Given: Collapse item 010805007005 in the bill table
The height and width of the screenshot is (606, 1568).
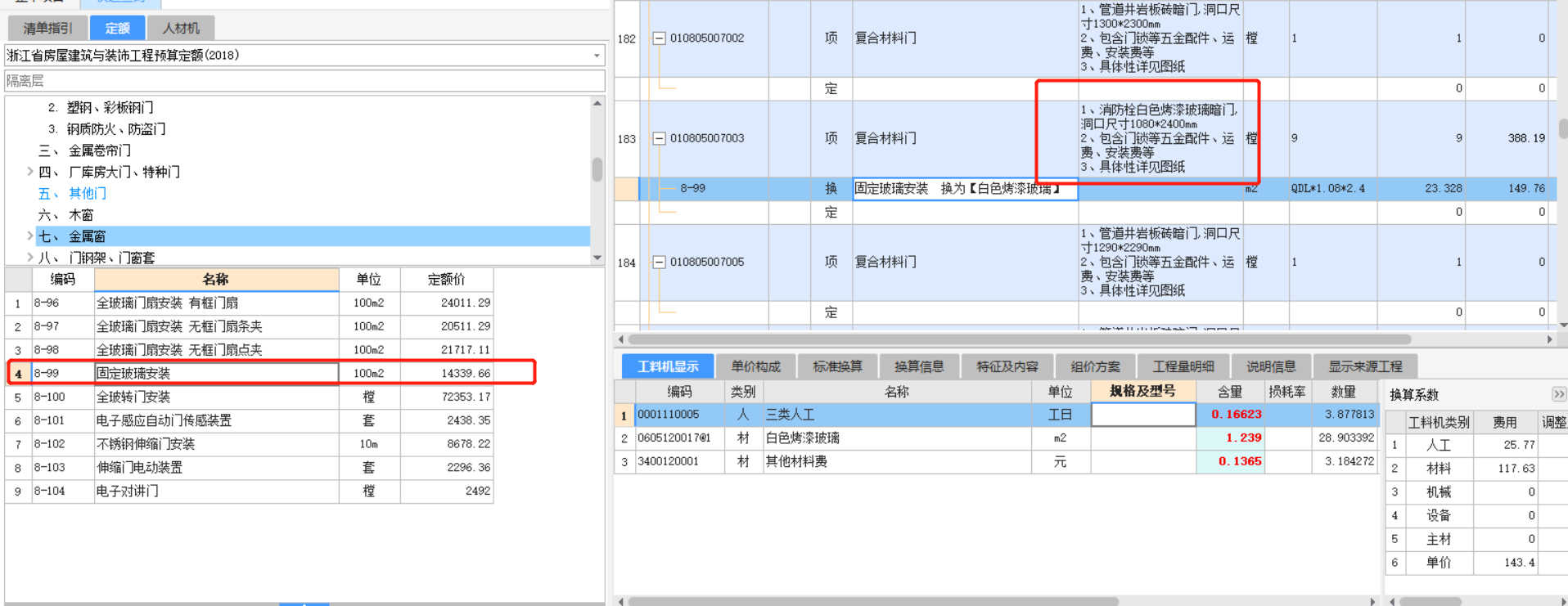Looking at the screenshot, I should point(659,263).
